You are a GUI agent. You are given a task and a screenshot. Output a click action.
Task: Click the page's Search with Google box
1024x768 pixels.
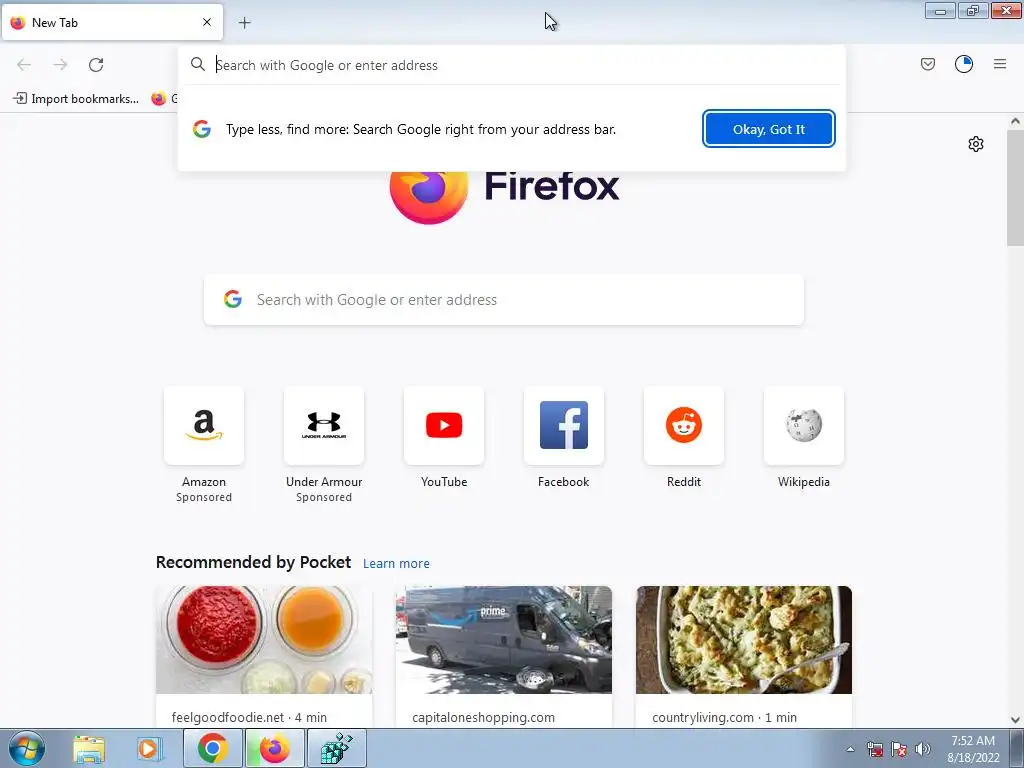tap(504, 300)
